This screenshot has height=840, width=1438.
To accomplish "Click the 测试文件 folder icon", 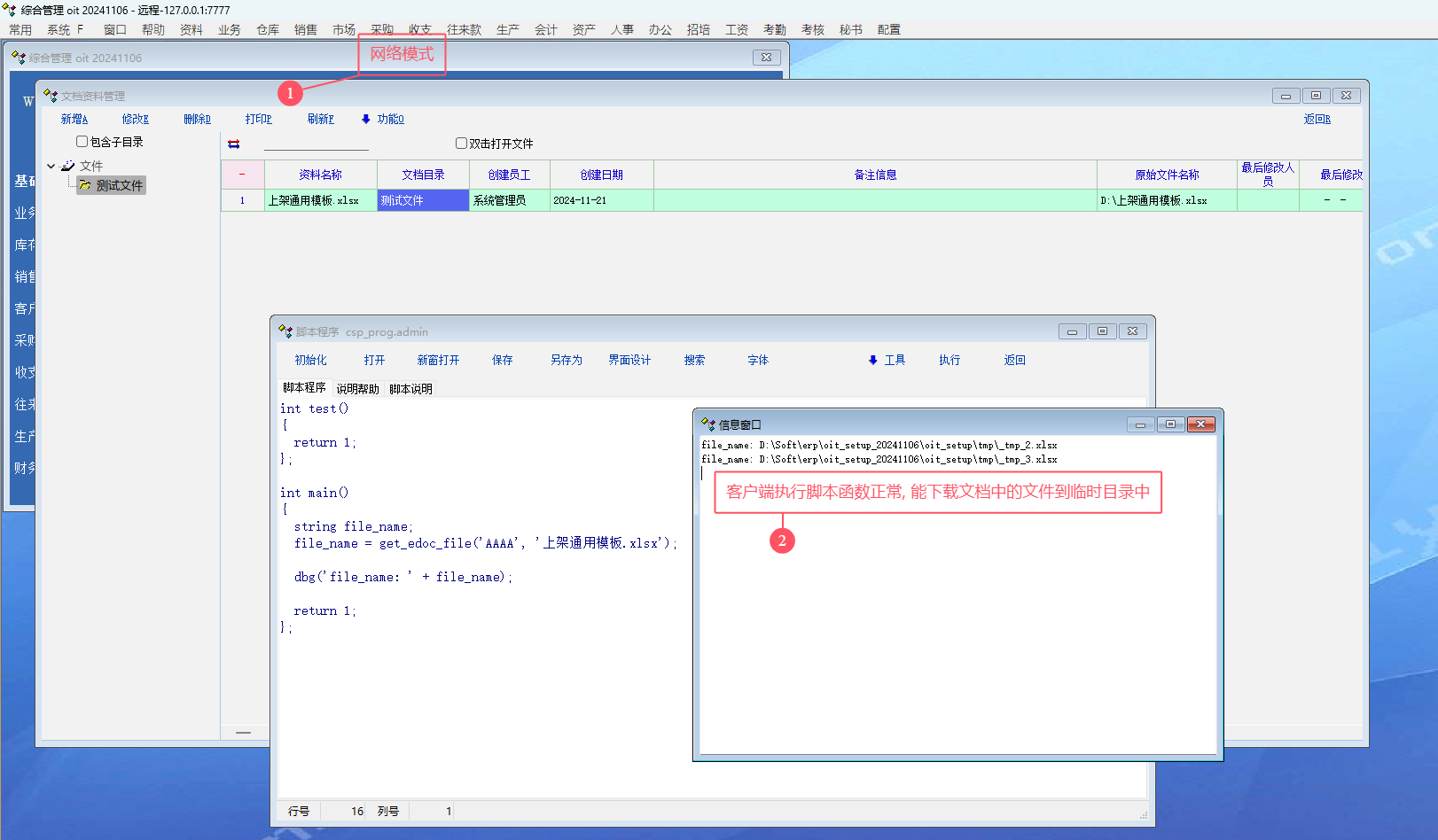I will tap(84, 185).
